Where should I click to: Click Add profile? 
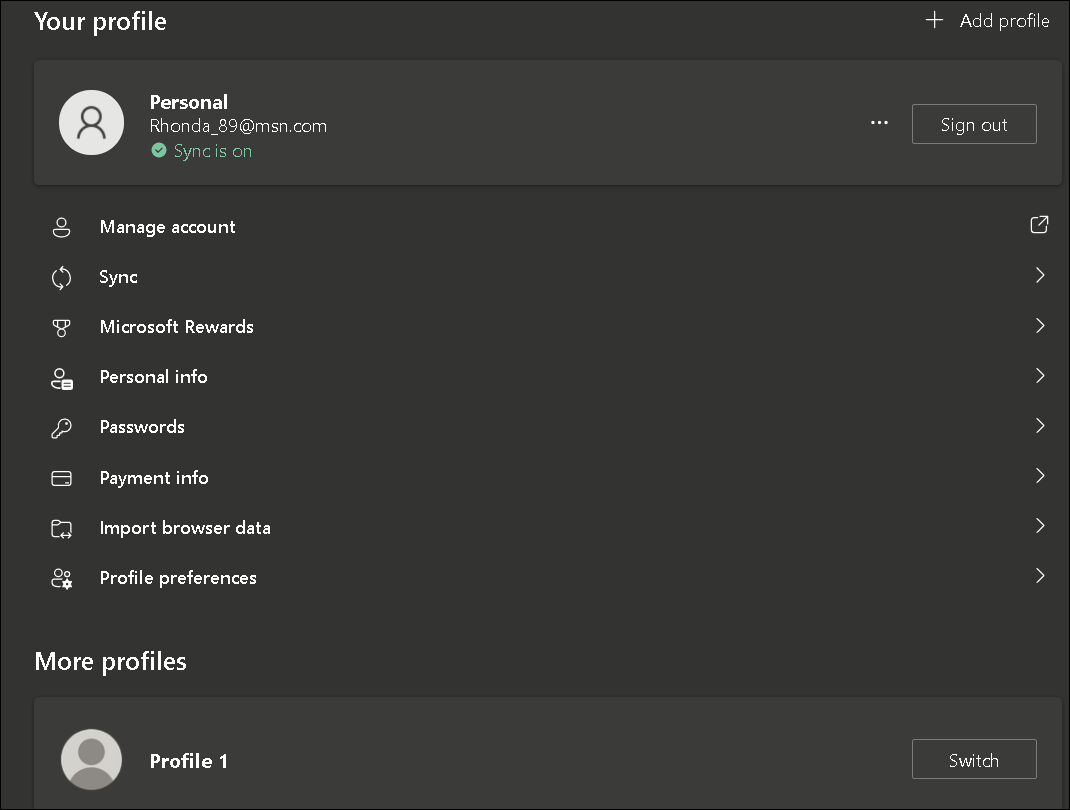point(1003,20)
